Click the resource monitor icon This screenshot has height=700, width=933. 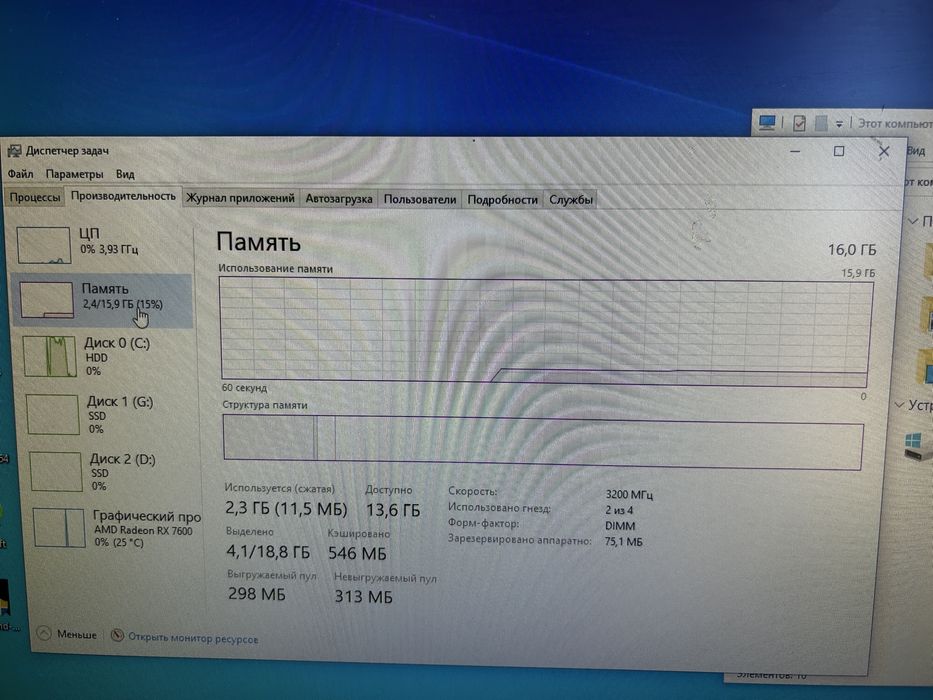(118, 635)
